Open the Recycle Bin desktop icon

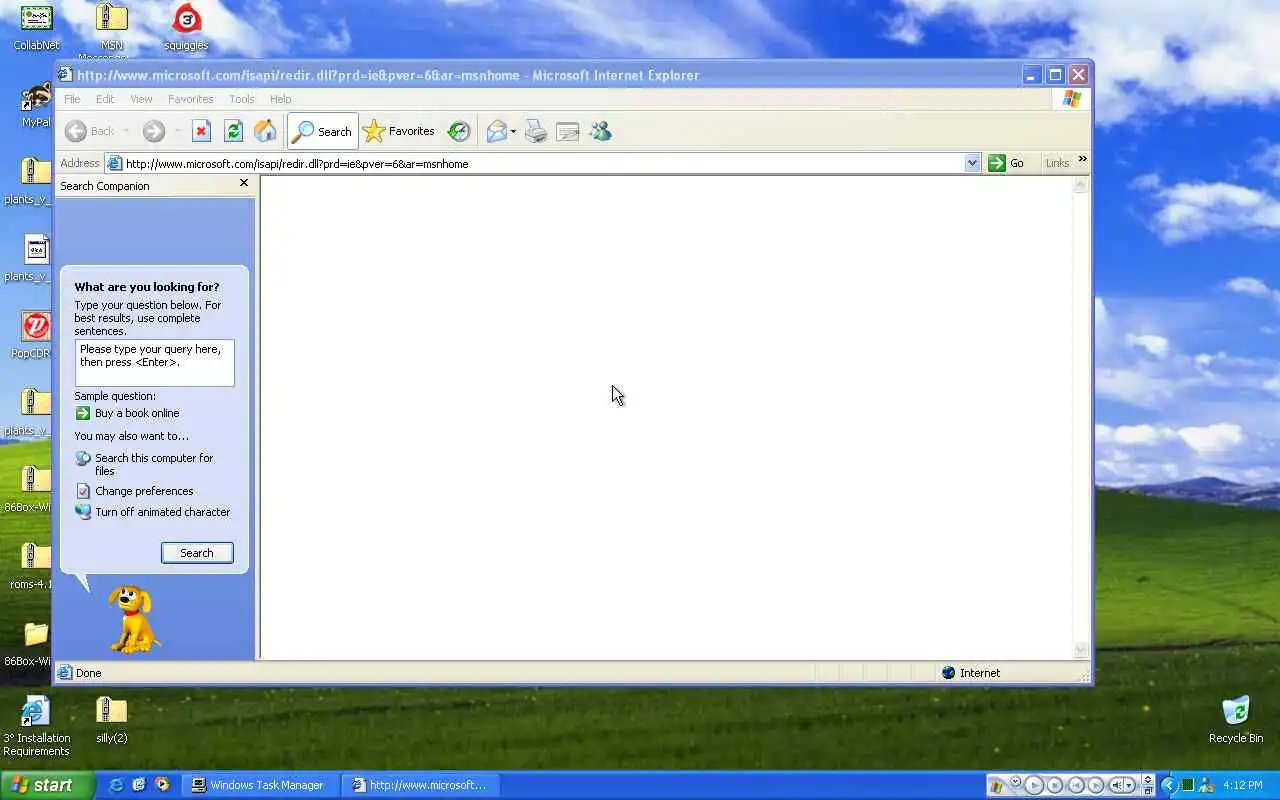tap(1236, 719)
